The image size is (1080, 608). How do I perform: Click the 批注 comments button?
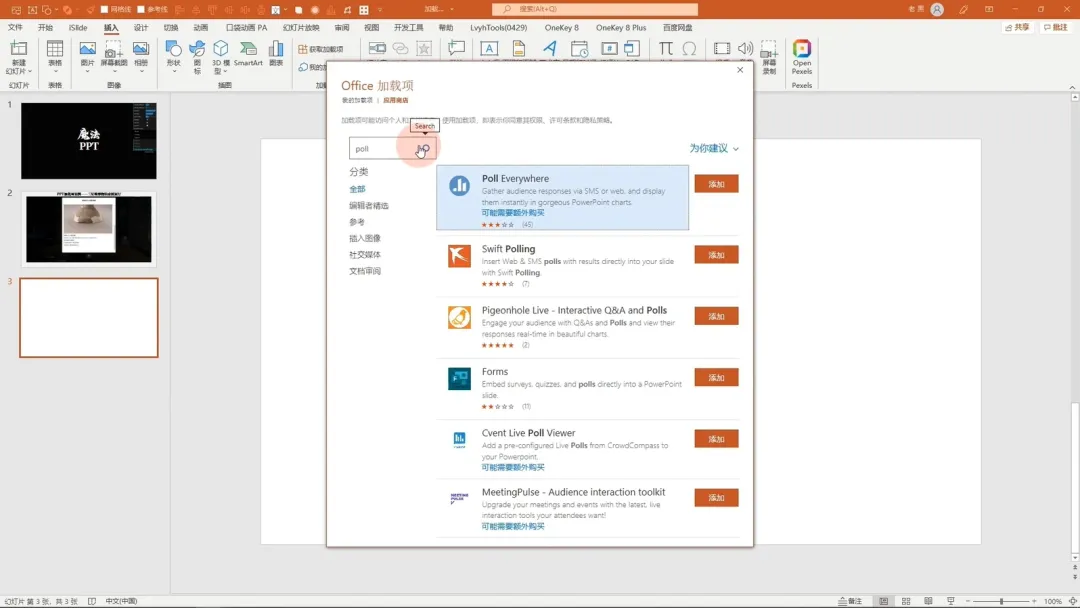[x=1055, y=28]
